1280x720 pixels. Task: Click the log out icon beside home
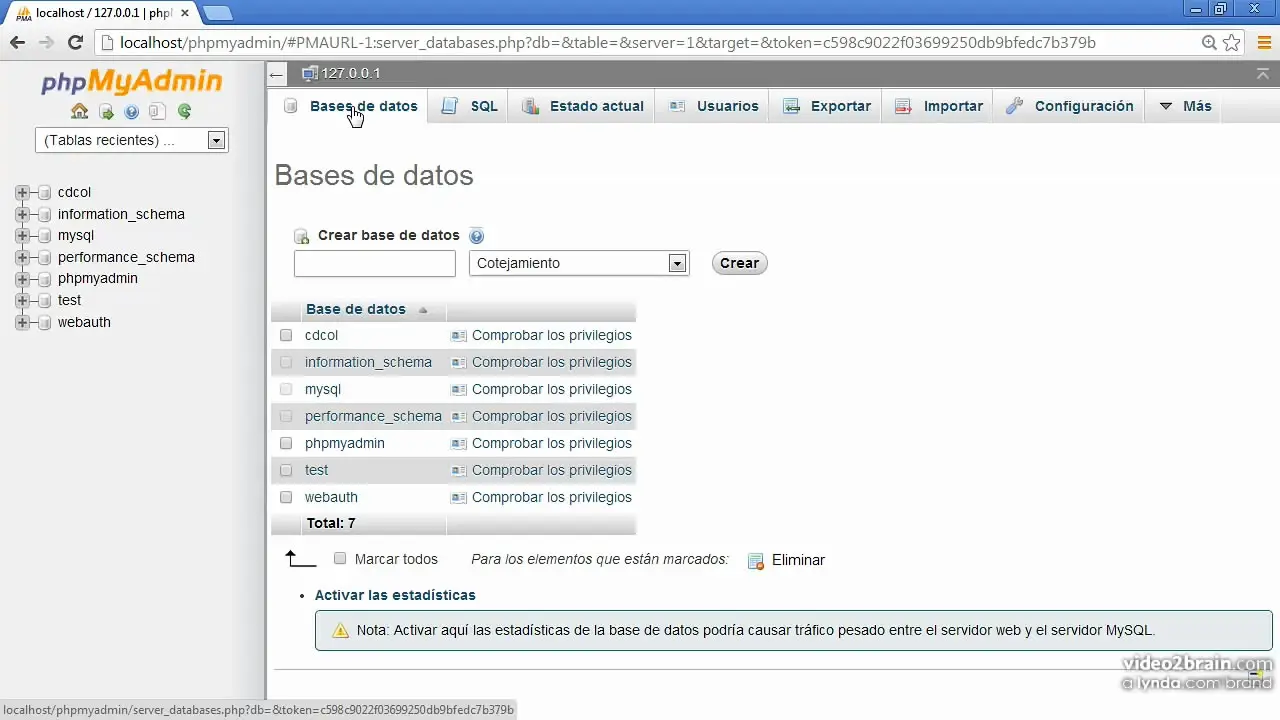coord(106,112)
